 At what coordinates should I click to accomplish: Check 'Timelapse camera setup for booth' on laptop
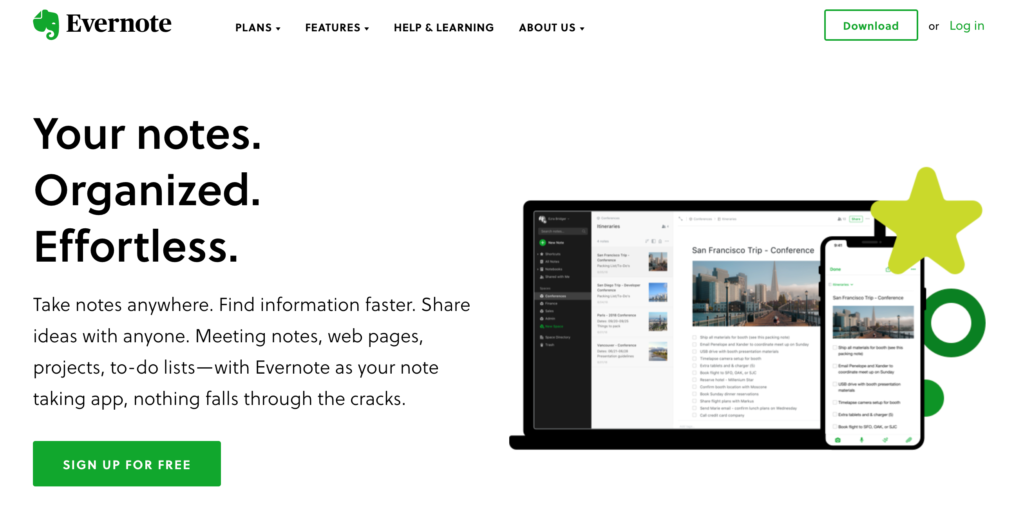pyautogui.click(x=694, y=358)
